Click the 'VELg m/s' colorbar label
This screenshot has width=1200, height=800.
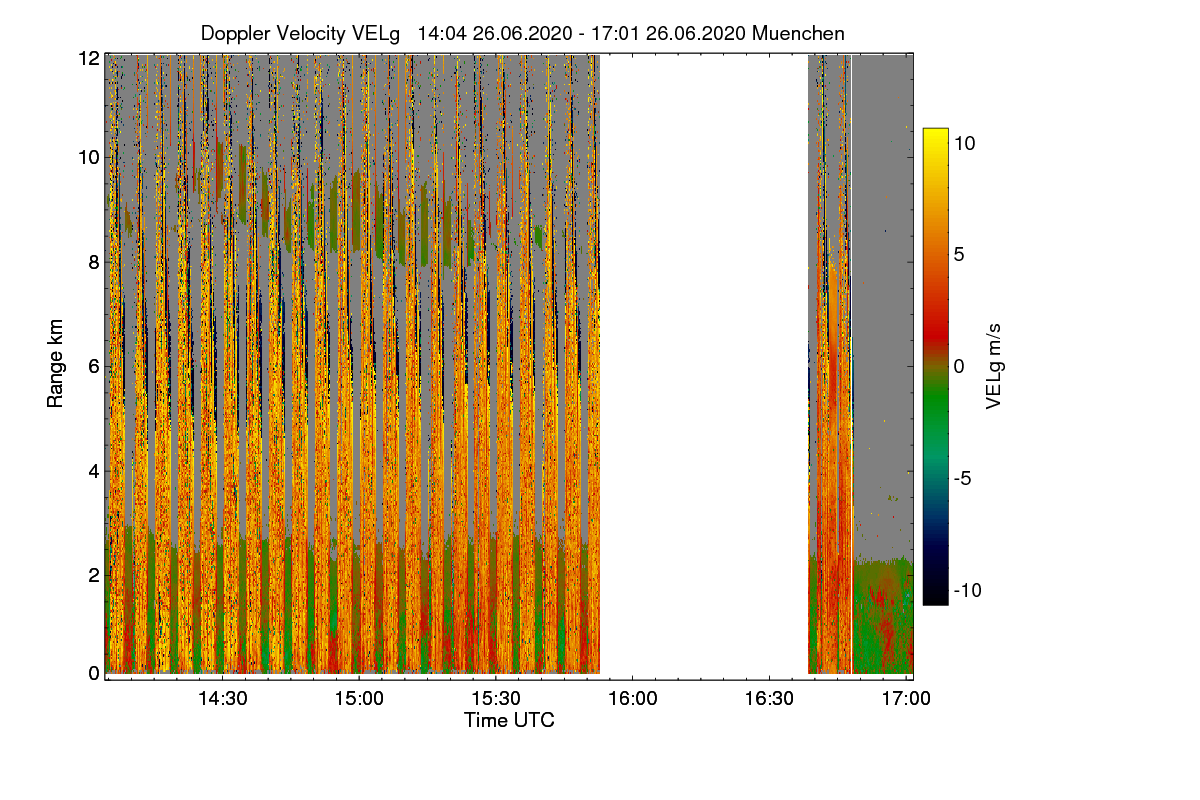coord(993,366)
